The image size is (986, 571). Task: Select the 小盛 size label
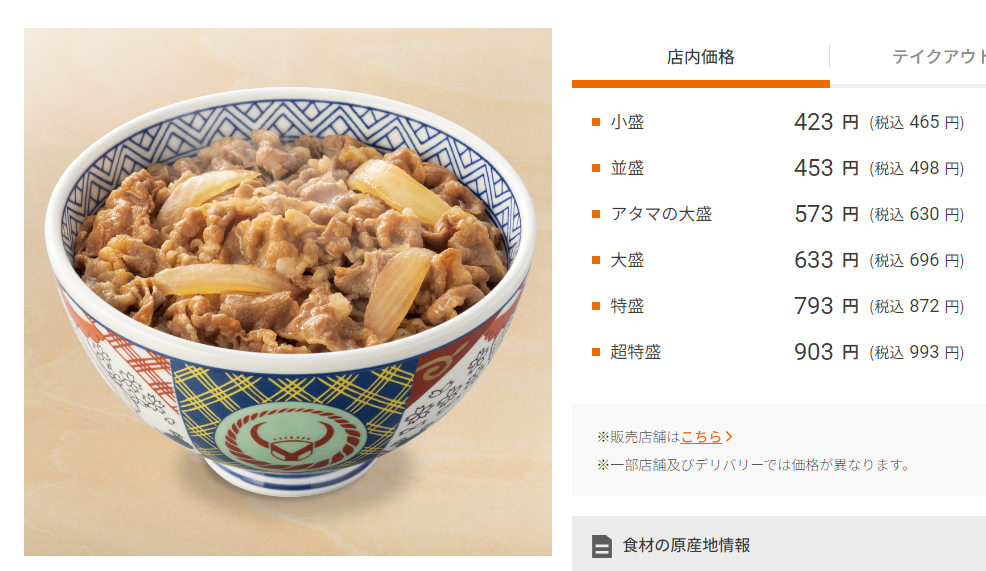pyautogui.click(x=627, y=122)
